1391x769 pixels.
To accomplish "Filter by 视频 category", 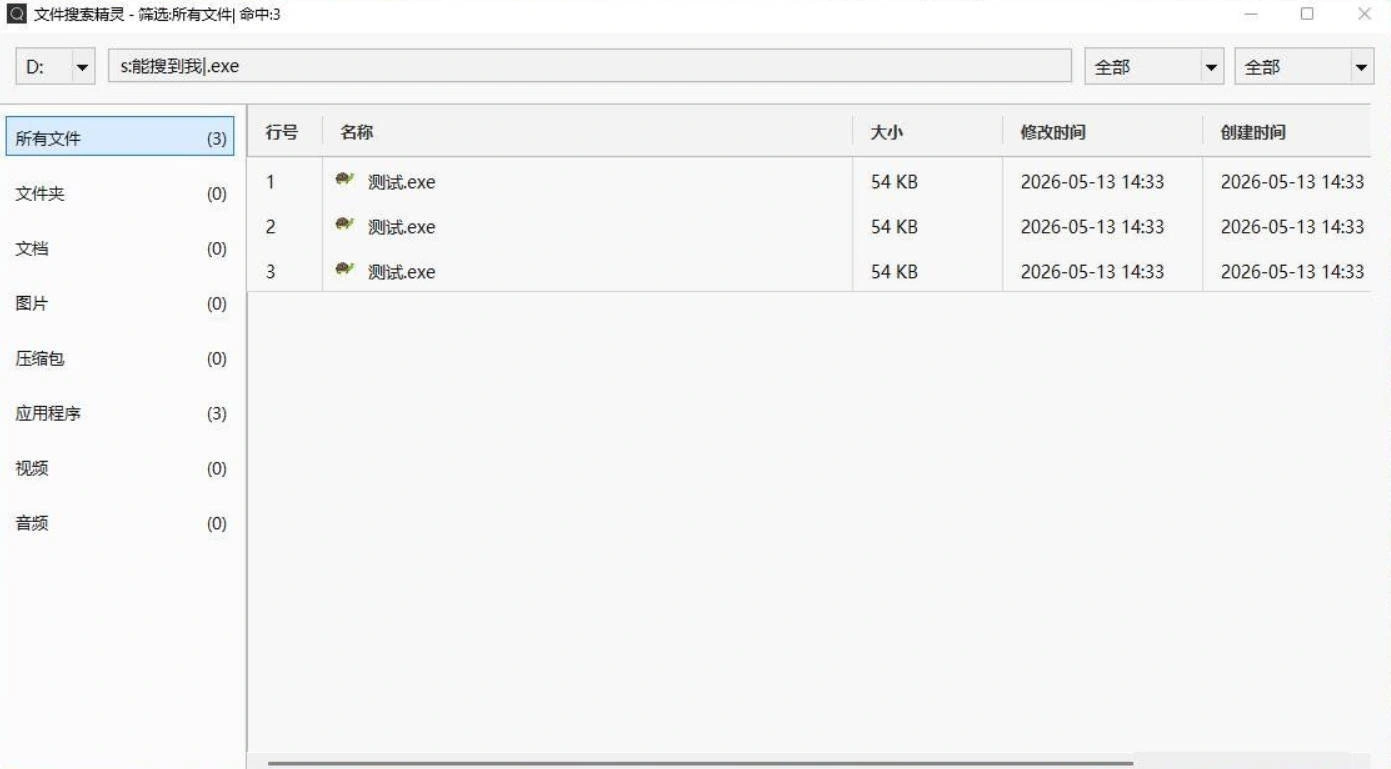I will tap(120, 469).
